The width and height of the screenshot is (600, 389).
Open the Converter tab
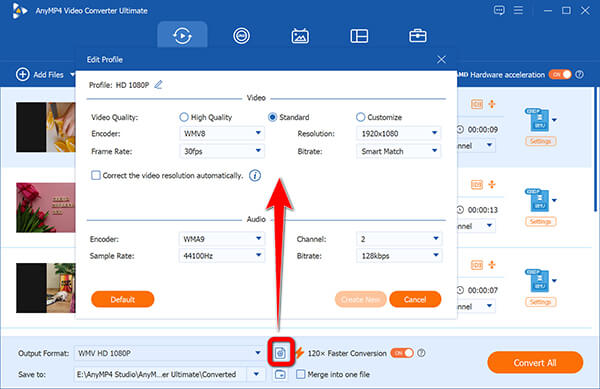pos(182,36)
